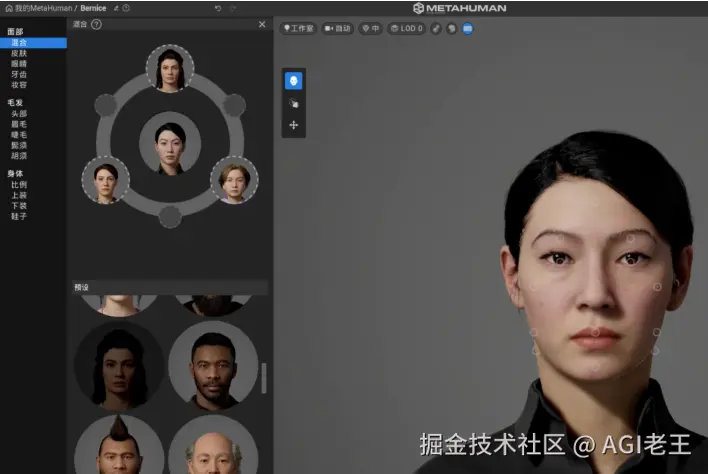Select 胡须 under 毛发
708x474 pixels.
pos(19,156)
